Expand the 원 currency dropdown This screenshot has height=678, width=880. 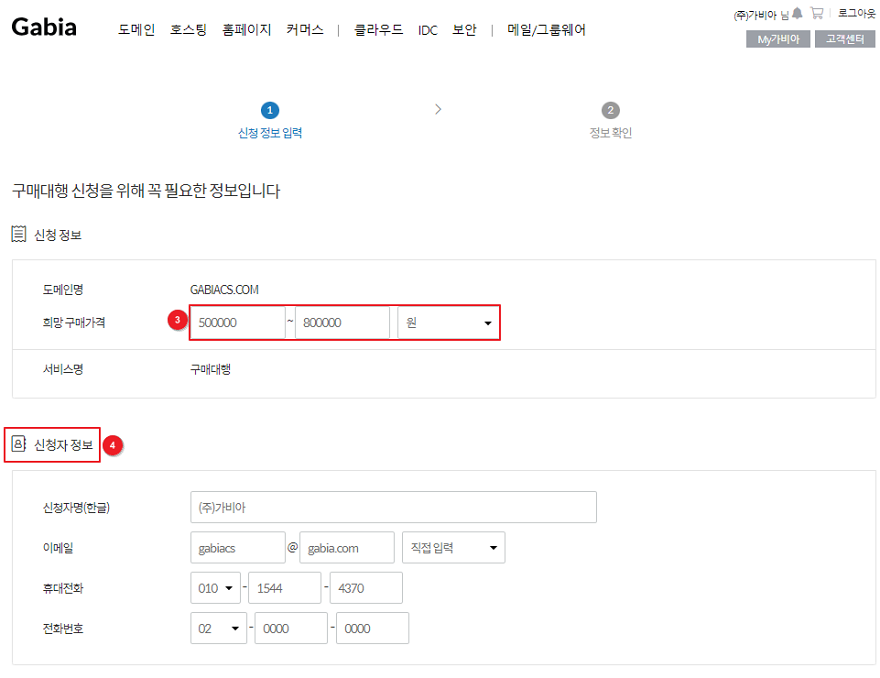pyautogui.click(x=448, y=323)
